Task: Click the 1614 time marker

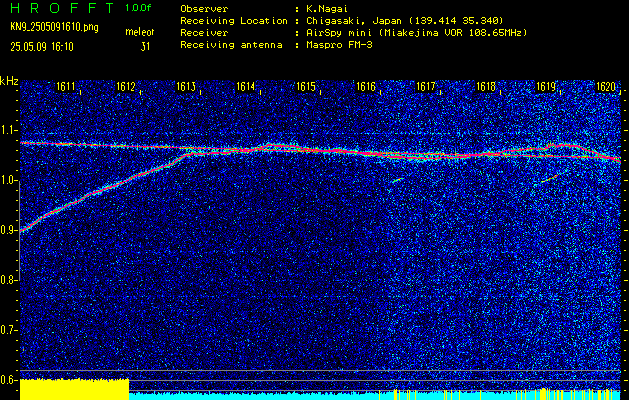Action: point(246,86)
